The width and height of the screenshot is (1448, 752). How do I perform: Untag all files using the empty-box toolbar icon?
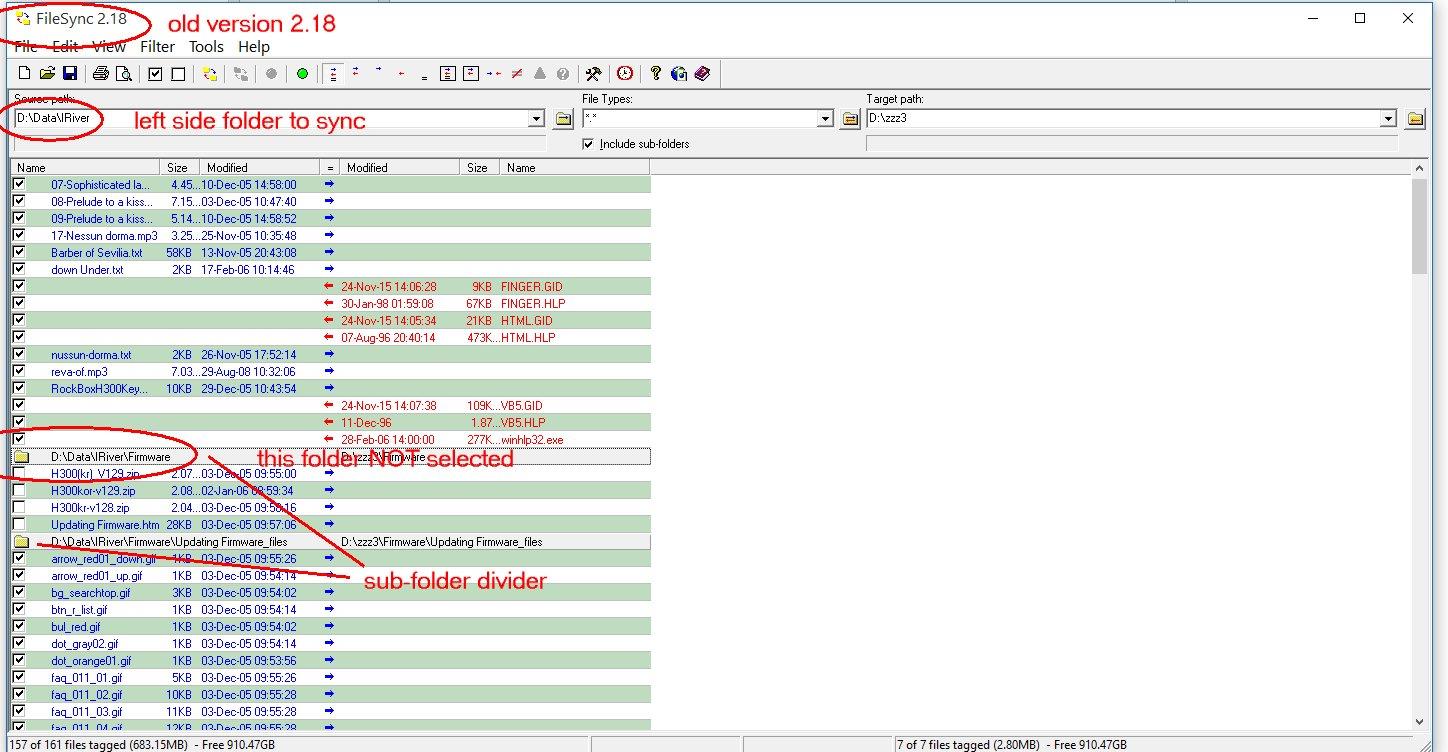178,73
